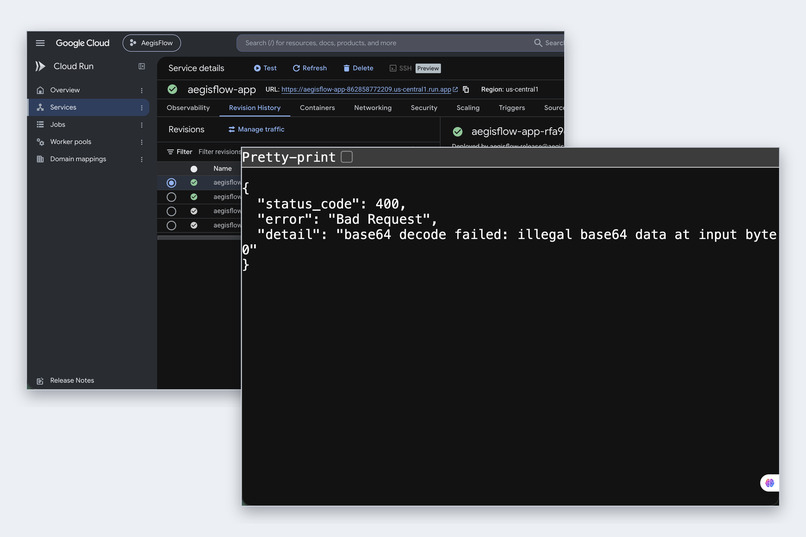Viewport: 806px width, 537px height.
Task: Click the green status icon of second revision
Action: point(194,197)
